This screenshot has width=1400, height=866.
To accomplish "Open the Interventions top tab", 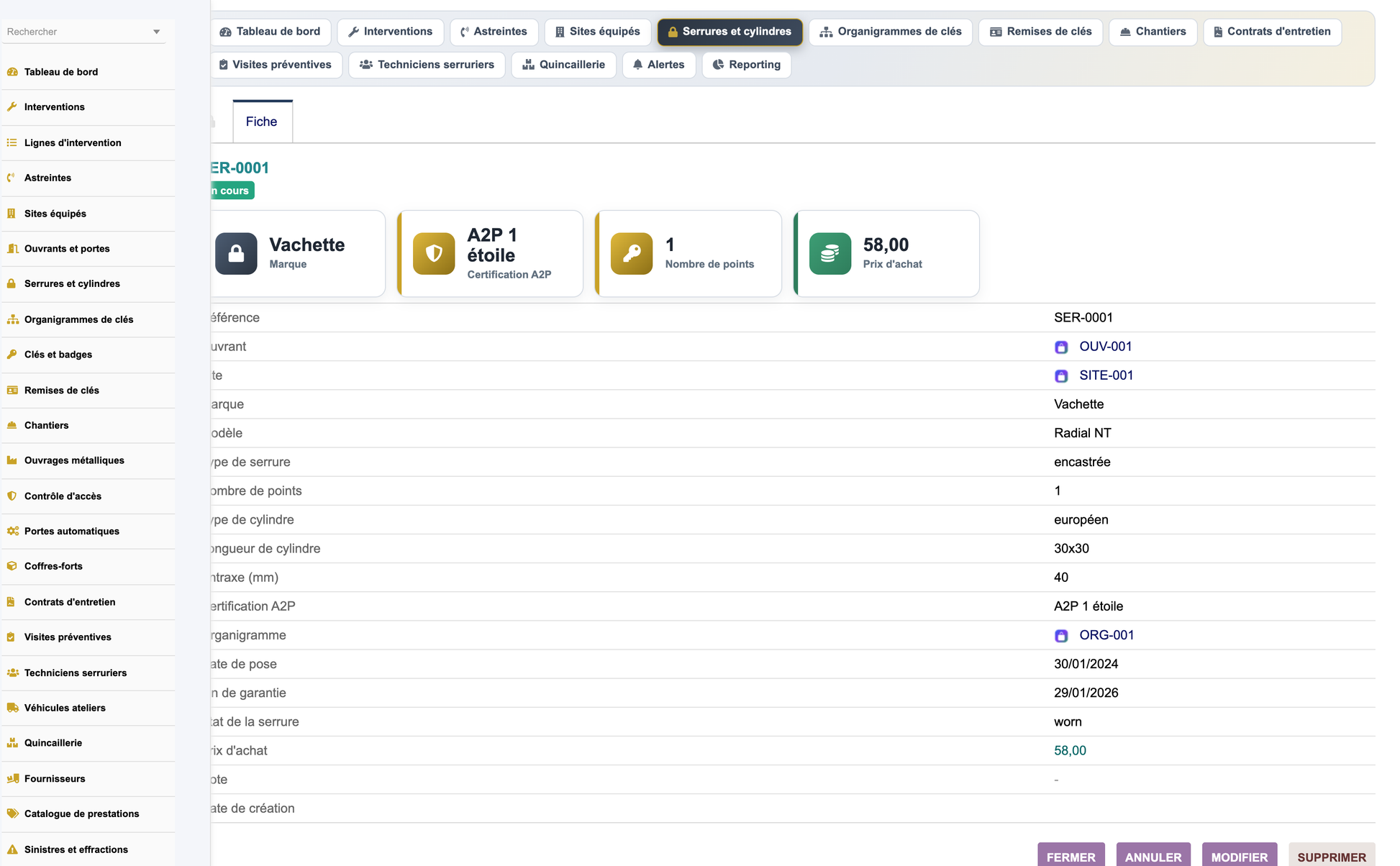I will 391,32.
